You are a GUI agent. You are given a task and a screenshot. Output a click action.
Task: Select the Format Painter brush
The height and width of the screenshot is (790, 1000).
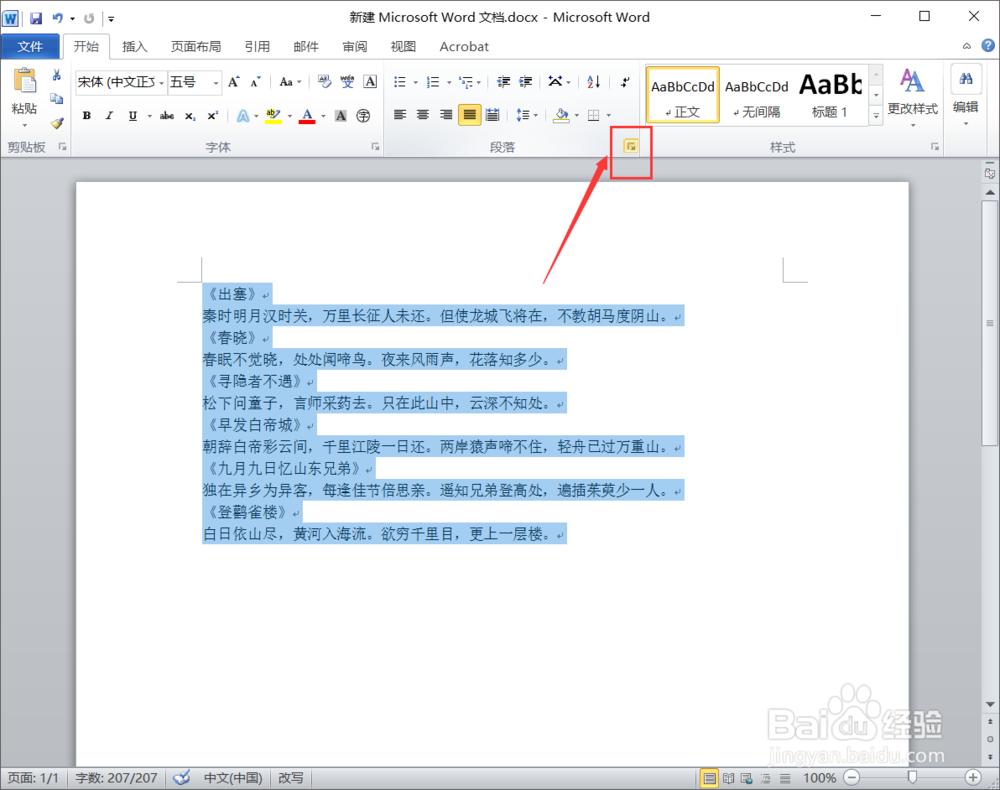coord(57,122)
